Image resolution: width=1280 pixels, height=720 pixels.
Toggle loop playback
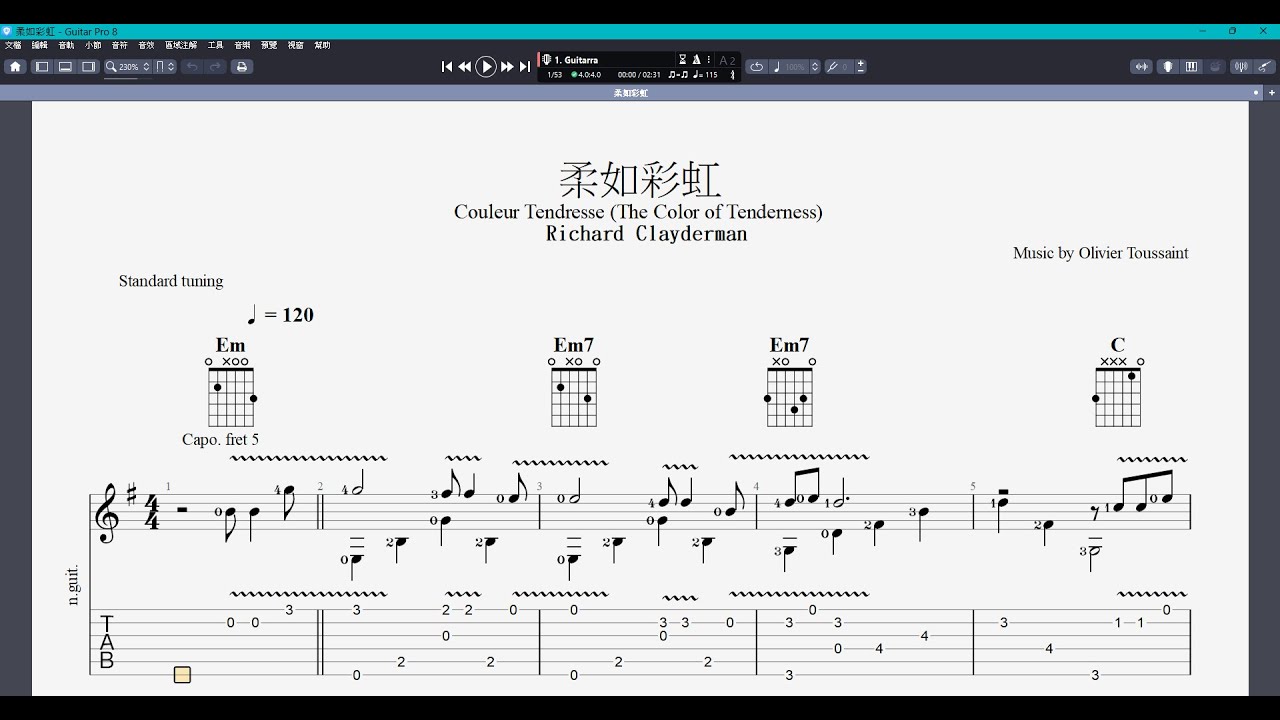click(757, 67)
